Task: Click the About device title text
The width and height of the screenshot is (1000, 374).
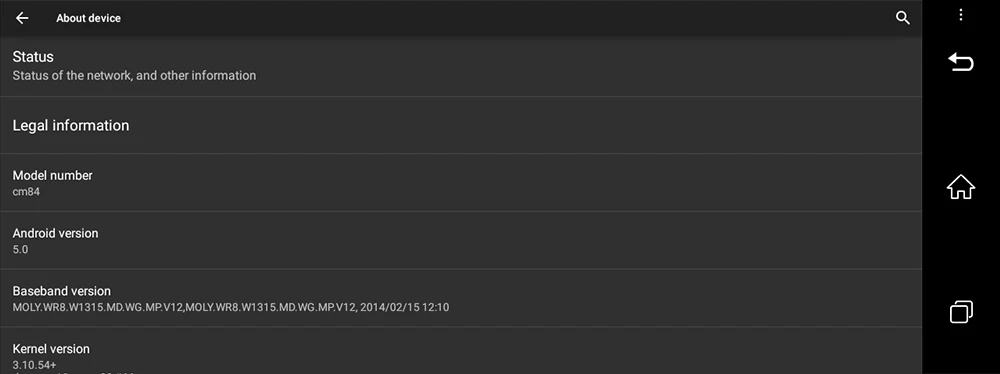Action: pos(88,18)
